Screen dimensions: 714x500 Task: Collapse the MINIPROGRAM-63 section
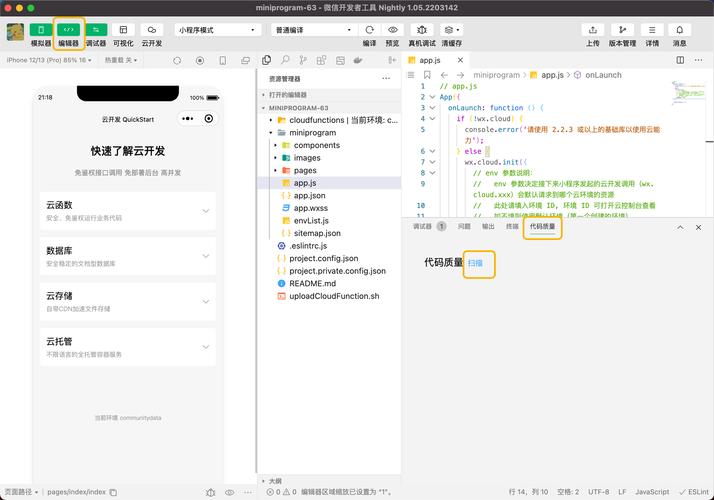329,108
